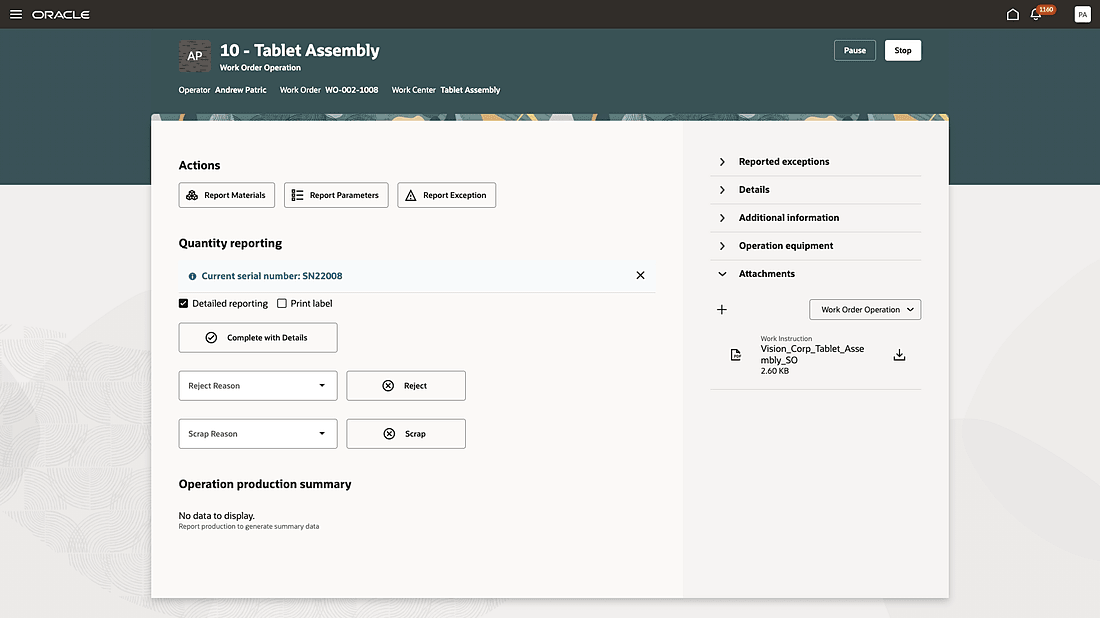The image size is (1100, 618).
Task: Click operator name Andrew Patric
Action: coord(241,90)
